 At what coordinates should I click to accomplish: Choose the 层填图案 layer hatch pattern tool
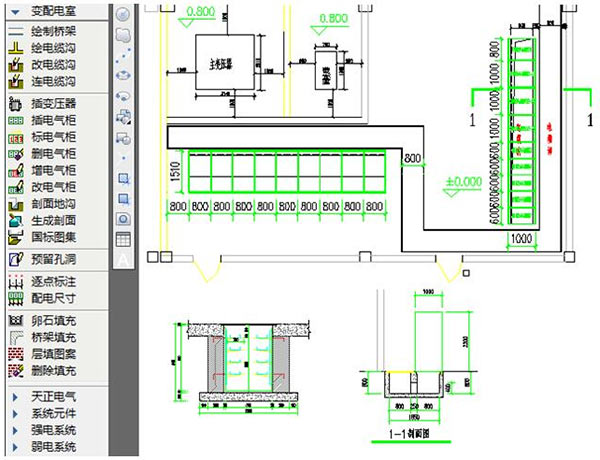(42, 354)
